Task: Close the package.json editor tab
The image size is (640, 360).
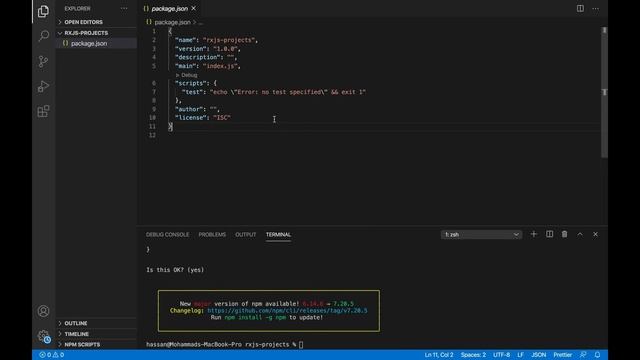Action: (x=193, y=8)
